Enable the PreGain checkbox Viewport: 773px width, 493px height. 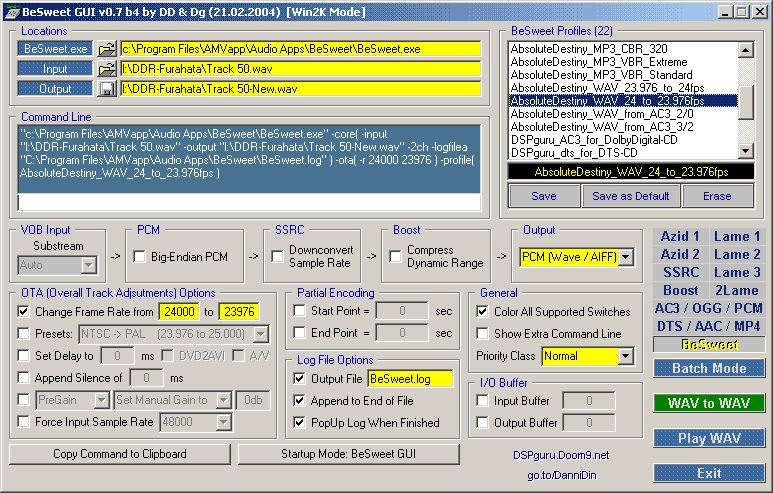click(x=23, y=399)
